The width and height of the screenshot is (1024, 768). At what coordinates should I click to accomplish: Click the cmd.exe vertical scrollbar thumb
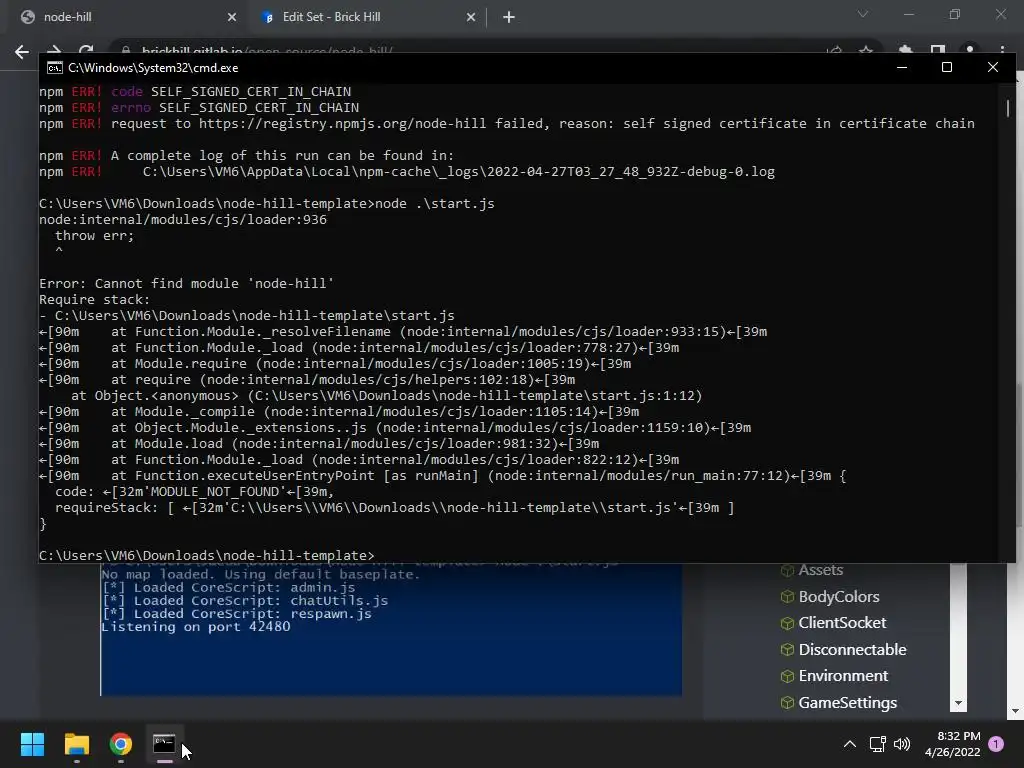(x=1008, y=108)
